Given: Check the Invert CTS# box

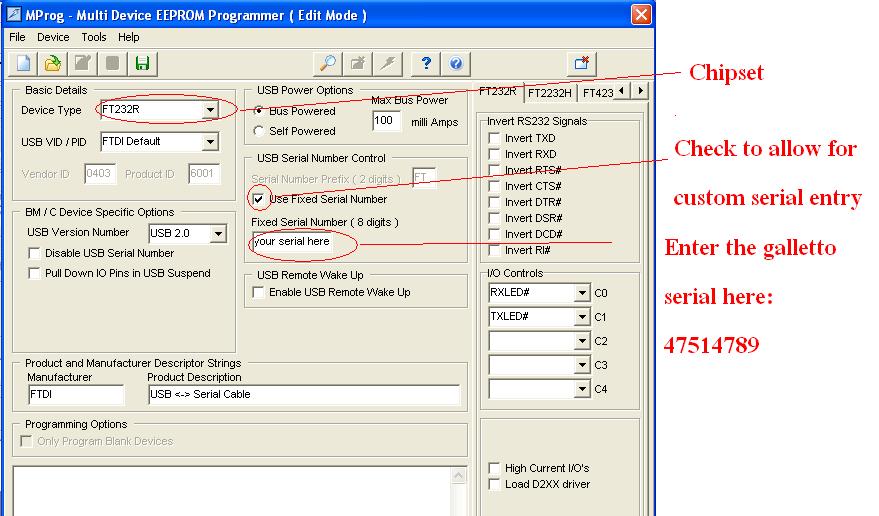Looking at the screenshot, I should 494,186.
